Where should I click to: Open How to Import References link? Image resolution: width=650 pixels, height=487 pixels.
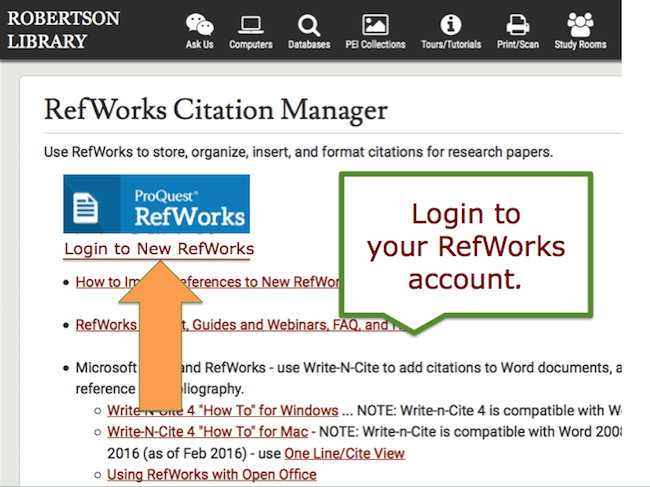[x=207, y=282]
